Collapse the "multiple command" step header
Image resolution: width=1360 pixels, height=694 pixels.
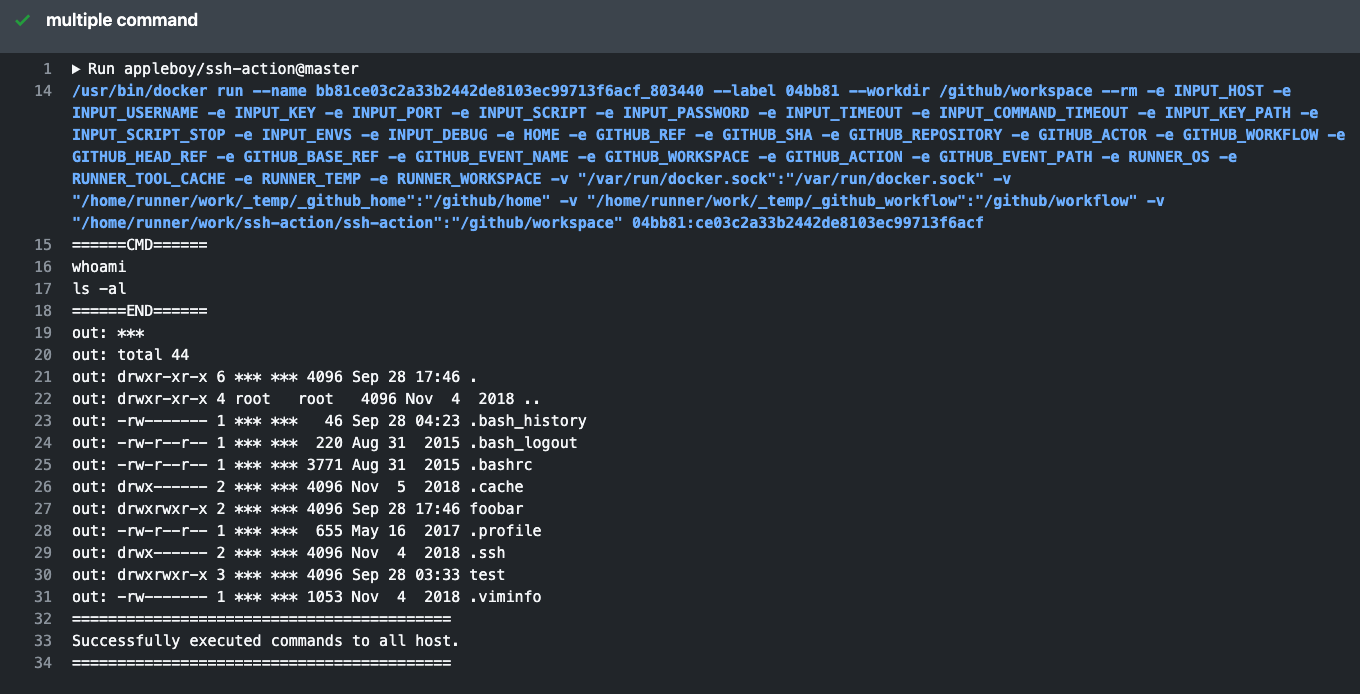click(x=122, y=20)
